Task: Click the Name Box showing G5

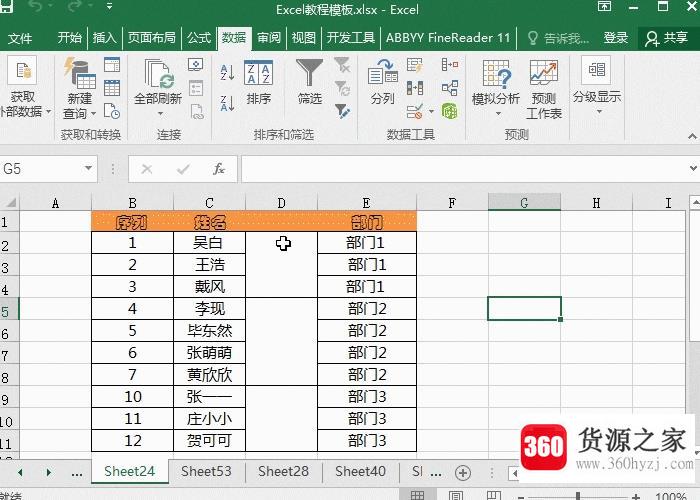Action: 42,169
